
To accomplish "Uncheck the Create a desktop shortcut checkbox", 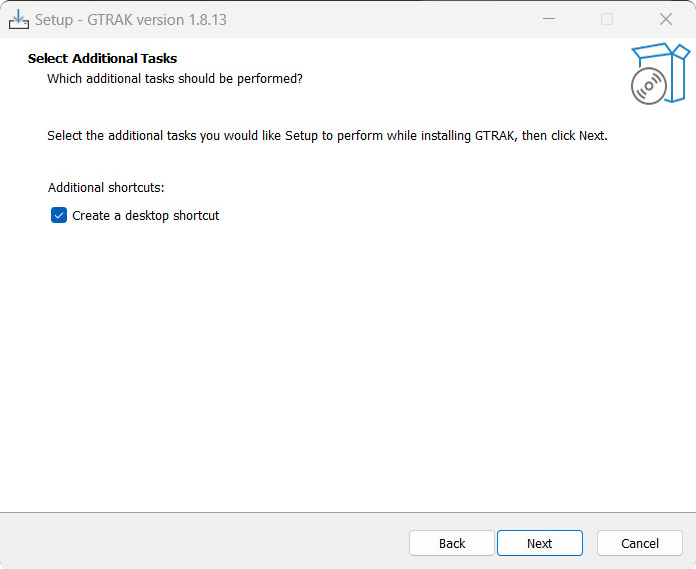I will [59, 215].
